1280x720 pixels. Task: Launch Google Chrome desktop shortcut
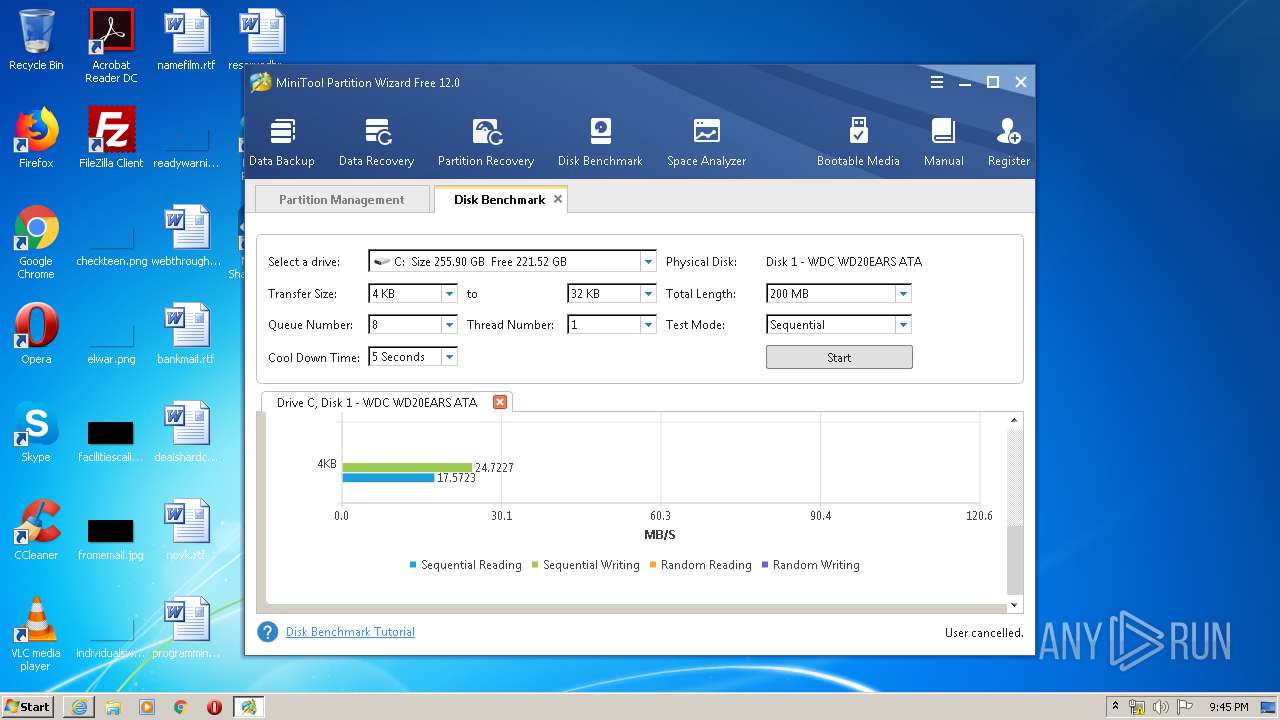[x=36, y=242]
